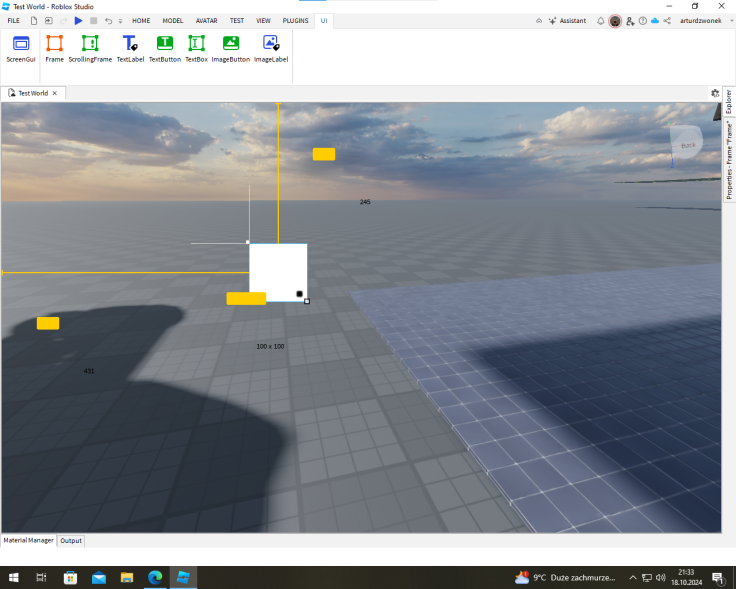Open the collaborators add-person icon
Image resolution: width=736 pixels, height=589 pixels.
click(x=630, y=21)
